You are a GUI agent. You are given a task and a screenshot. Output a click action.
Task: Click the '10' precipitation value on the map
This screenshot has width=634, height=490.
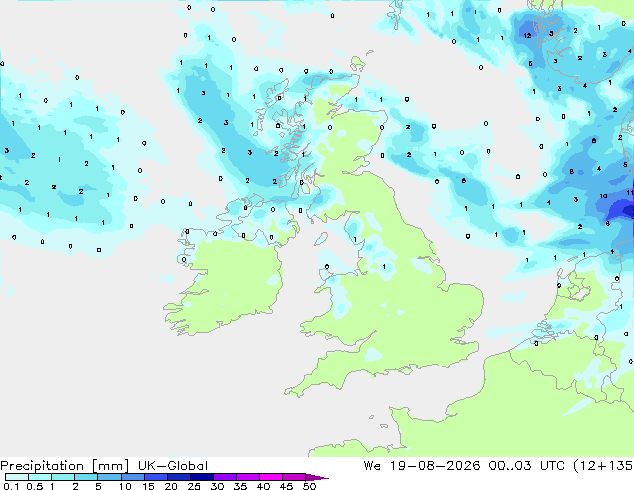(x=603, y=196)
